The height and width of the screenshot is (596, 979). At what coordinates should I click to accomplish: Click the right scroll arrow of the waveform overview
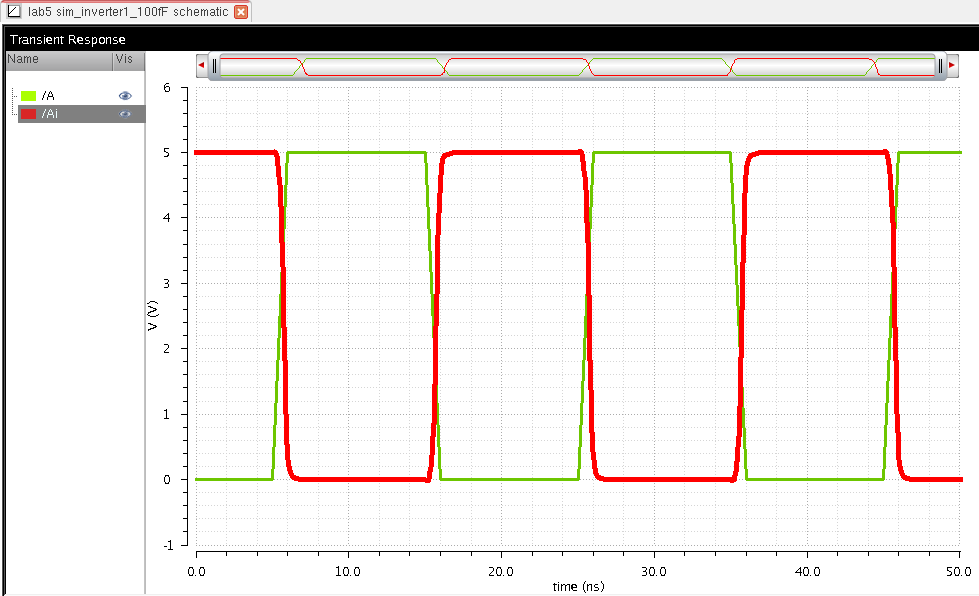(x=952, y=66)
